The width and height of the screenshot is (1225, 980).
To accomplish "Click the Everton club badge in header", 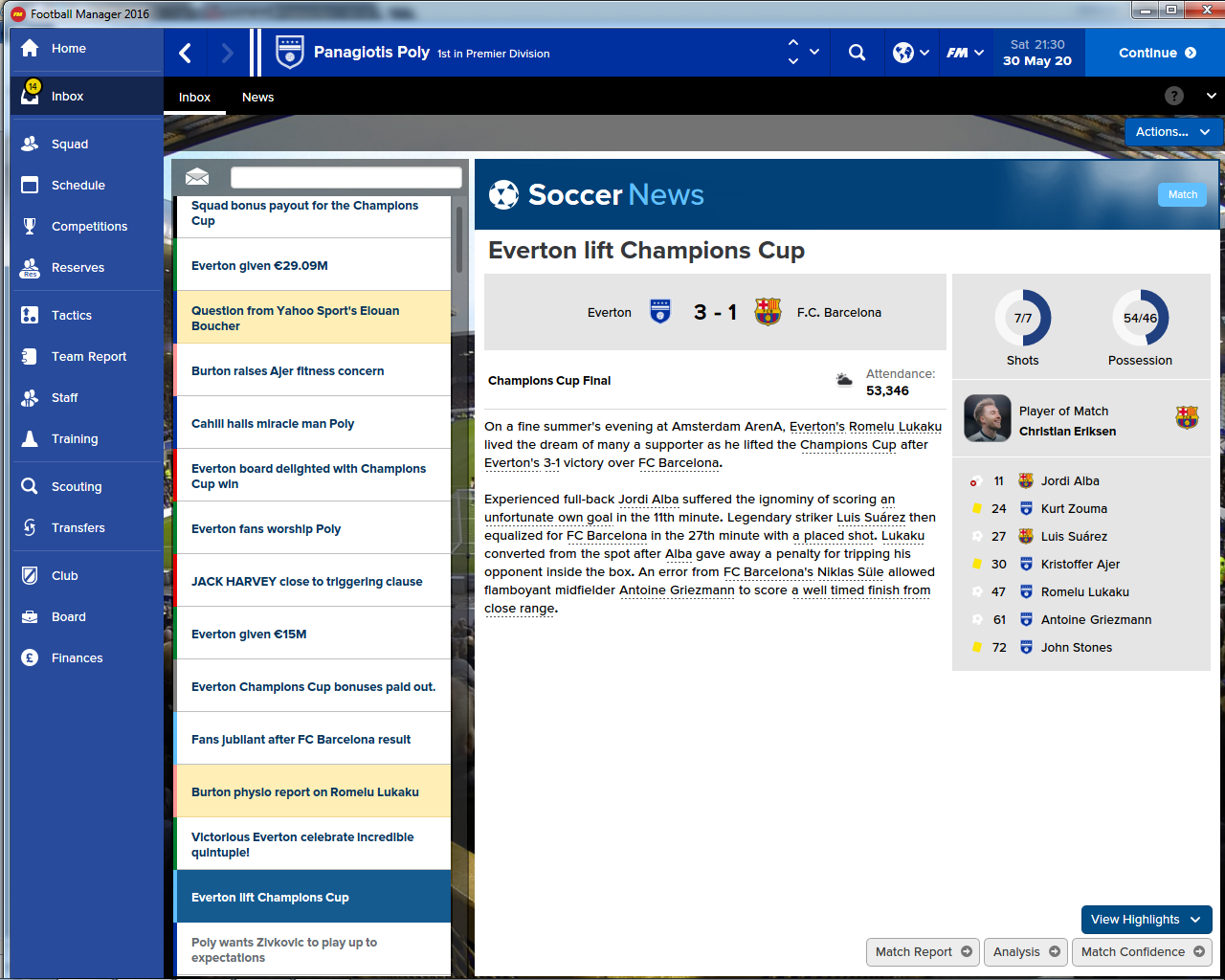I will [289, 53].
